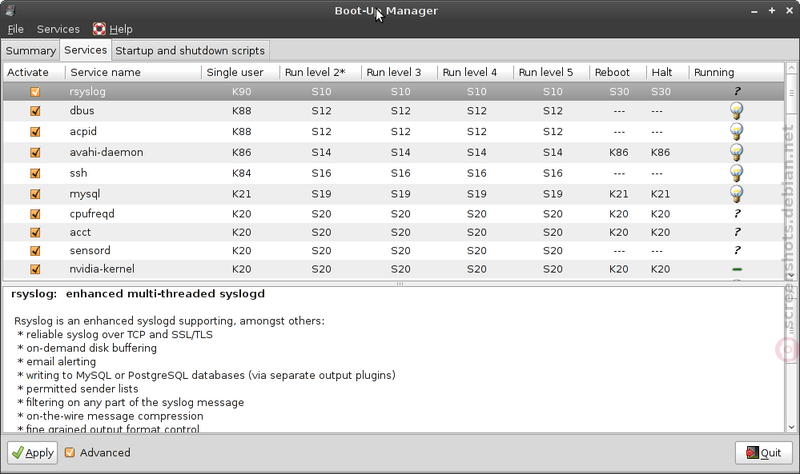Viewport: 800px width, 474px height.
Task: Click the Reboot column header
Action: tap(618, 72)
